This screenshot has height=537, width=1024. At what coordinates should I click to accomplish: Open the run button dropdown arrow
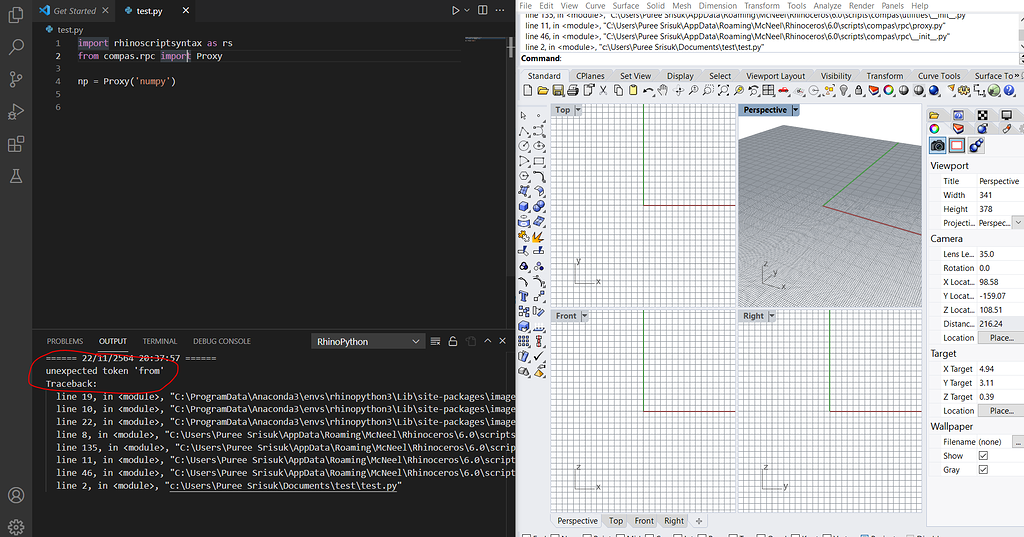[x=467, y=10]
